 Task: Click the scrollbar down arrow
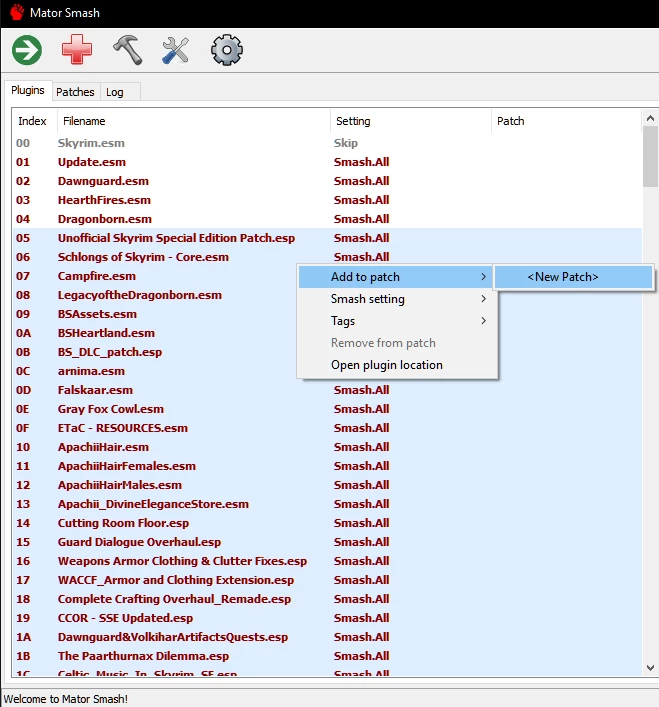650,668
